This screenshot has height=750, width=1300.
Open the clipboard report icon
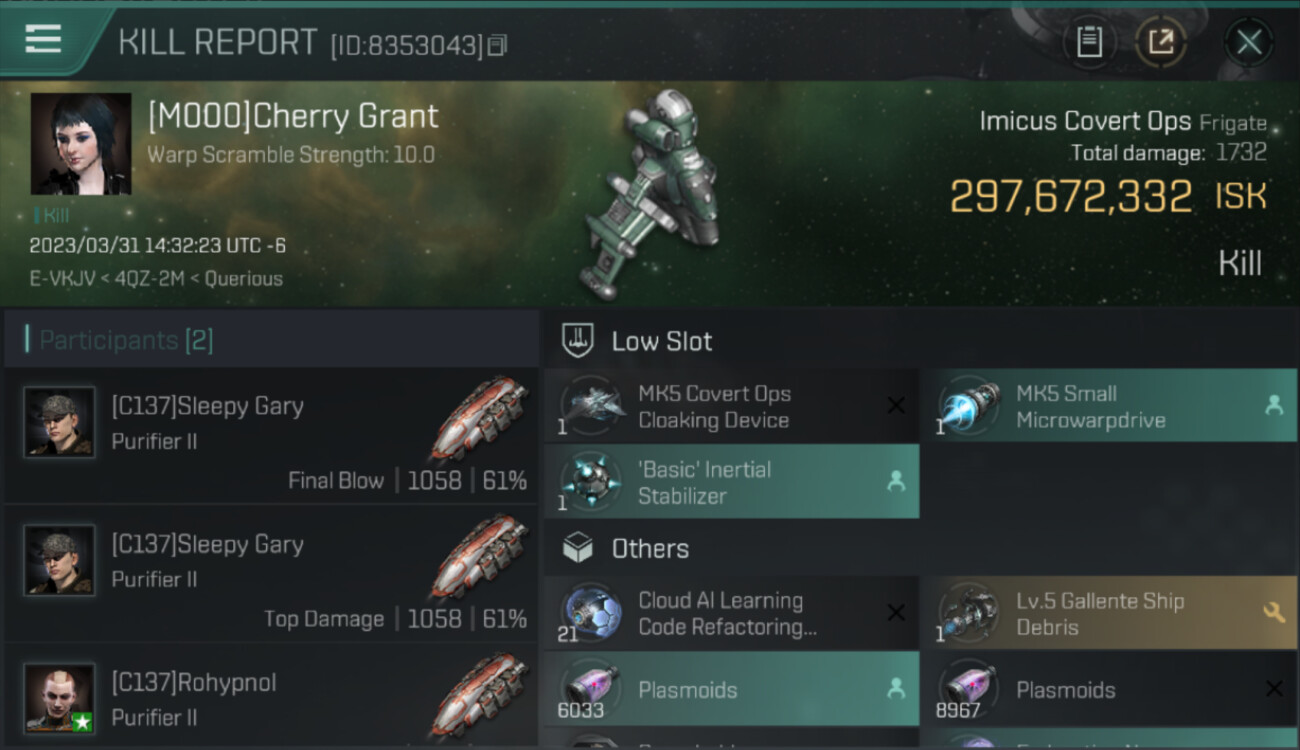1089,42
